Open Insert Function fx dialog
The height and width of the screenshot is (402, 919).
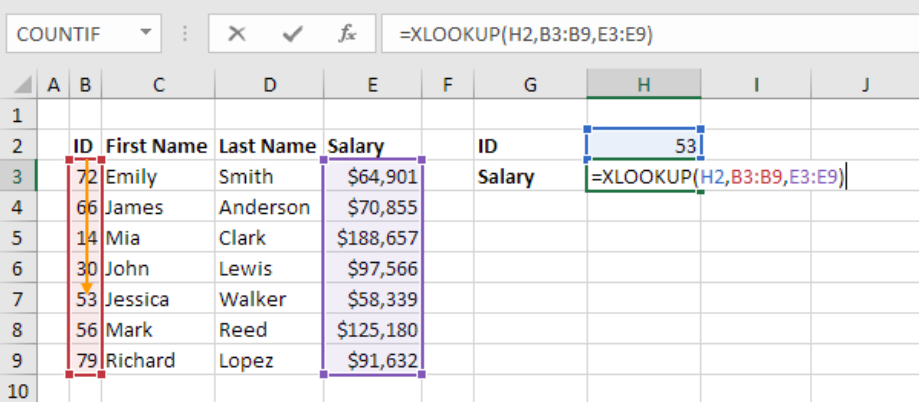coord(347,34)
